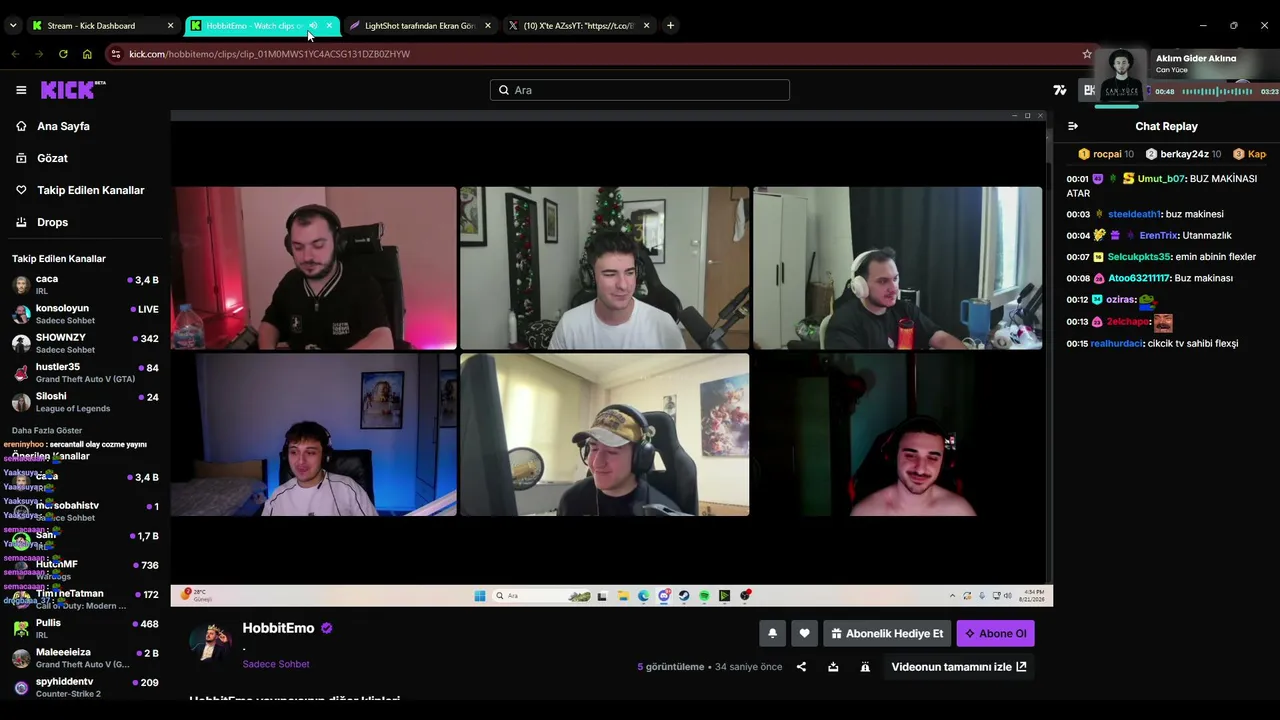Image resolution: width=1280 pixels, height=720 pixels.
Task: Go back in the browser
Action: [16, 54]
